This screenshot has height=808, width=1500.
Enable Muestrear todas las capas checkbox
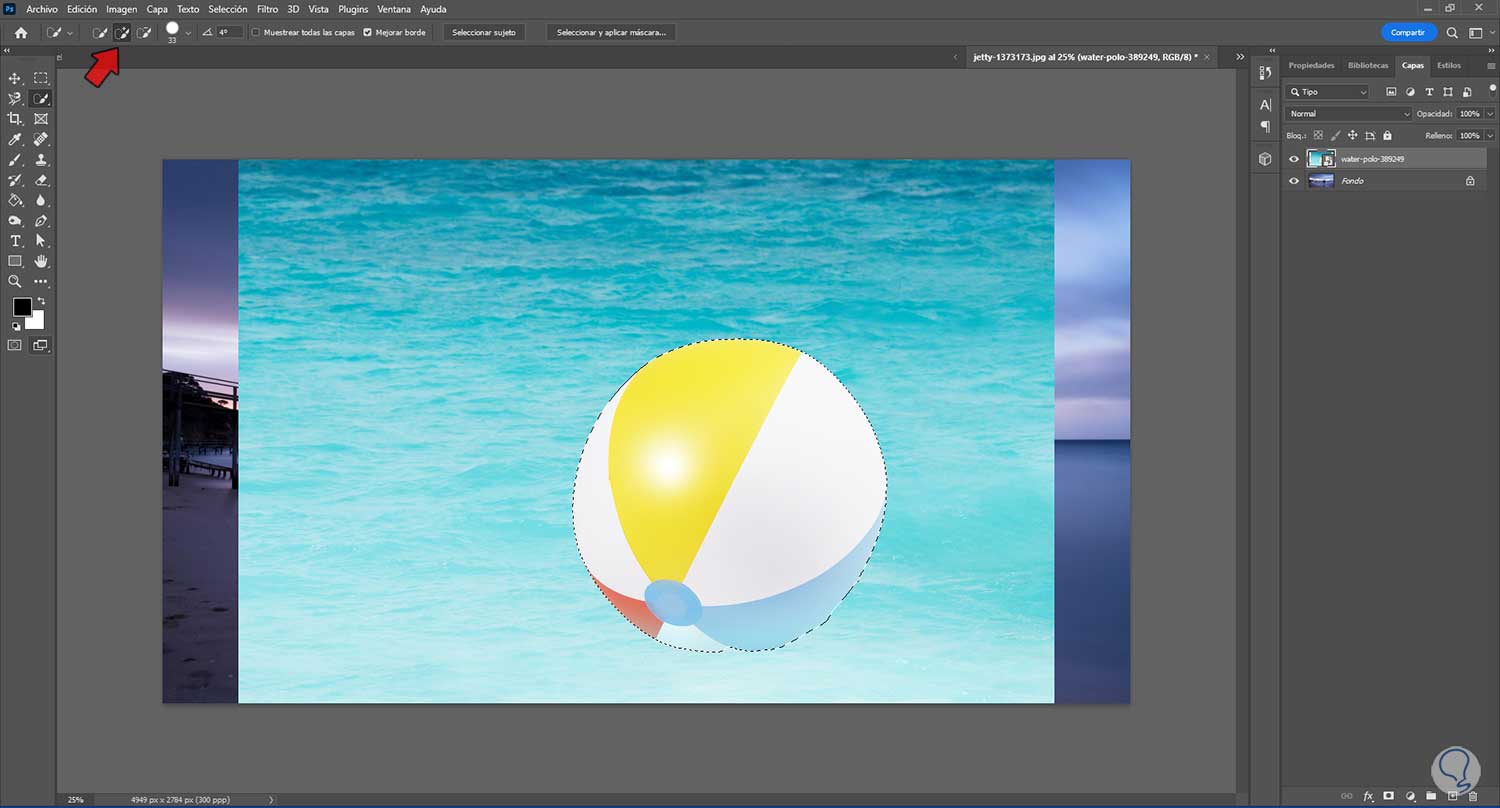click(256, 33)
